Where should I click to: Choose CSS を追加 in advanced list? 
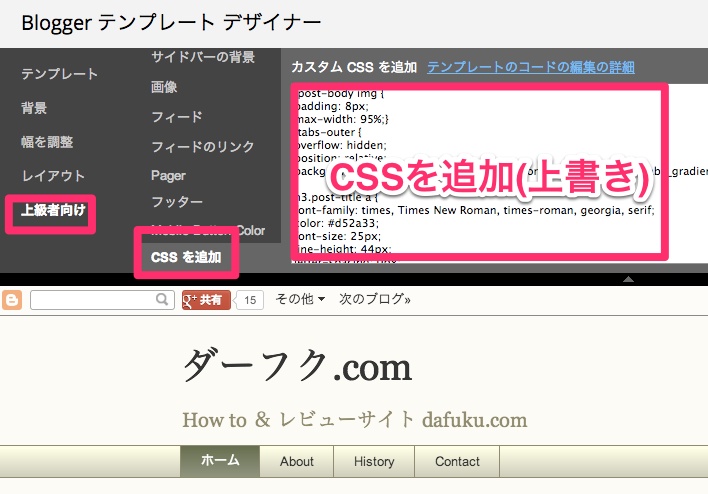[x=186, y=257]
